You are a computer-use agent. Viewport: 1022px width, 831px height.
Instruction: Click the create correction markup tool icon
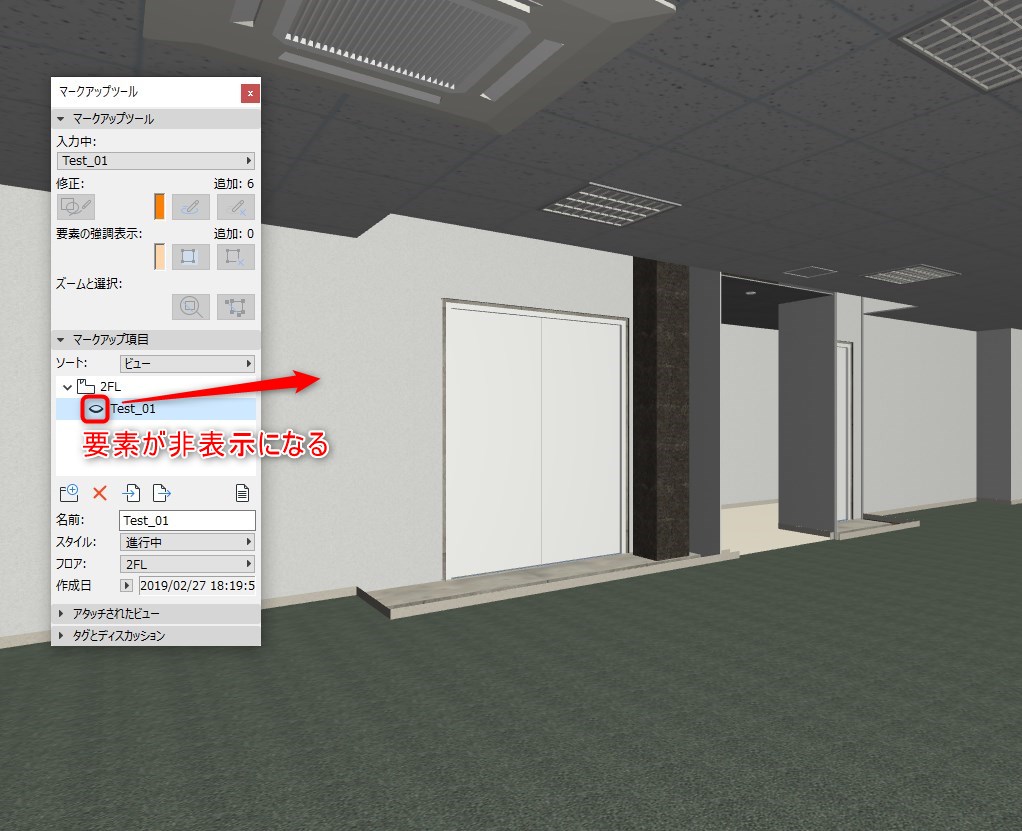pyautogui.click(x=76, y=207)
